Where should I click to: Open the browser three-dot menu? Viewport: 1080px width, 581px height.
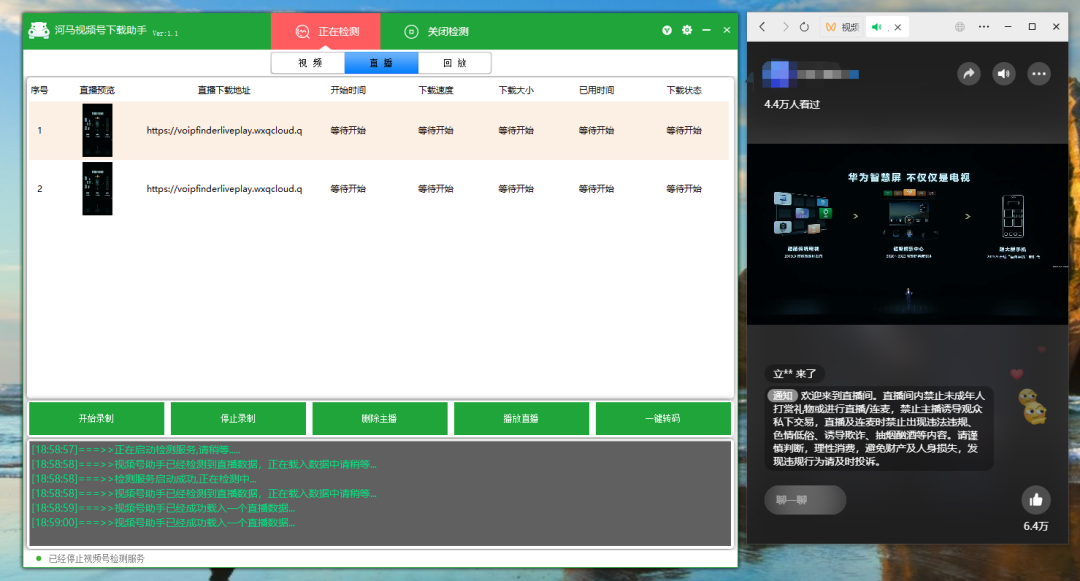(x=994, y=27)
